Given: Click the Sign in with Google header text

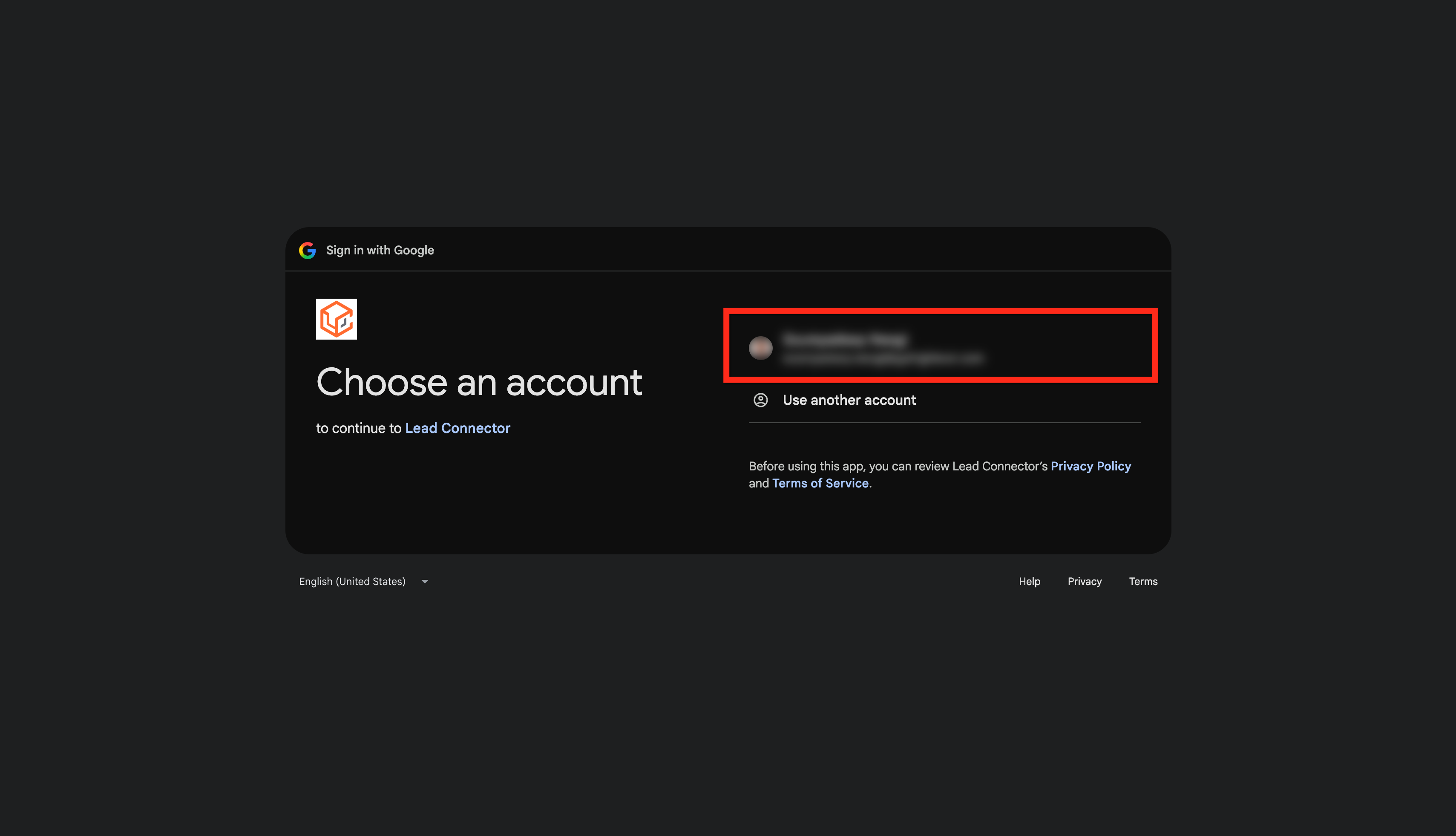Looking at the screenshot, I should [380, 251].
